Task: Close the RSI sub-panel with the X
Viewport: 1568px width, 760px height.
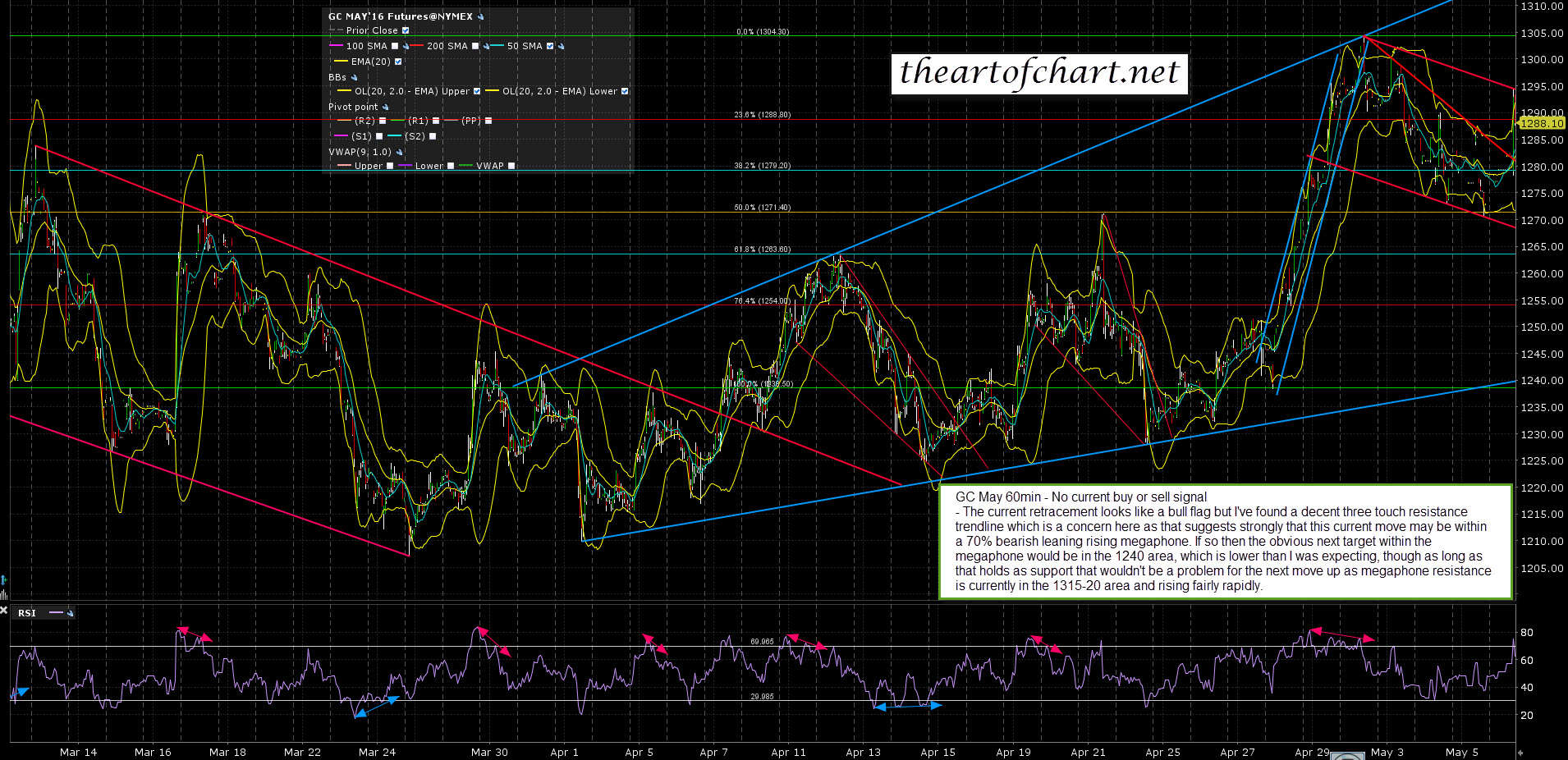Action: coord(4,611)
